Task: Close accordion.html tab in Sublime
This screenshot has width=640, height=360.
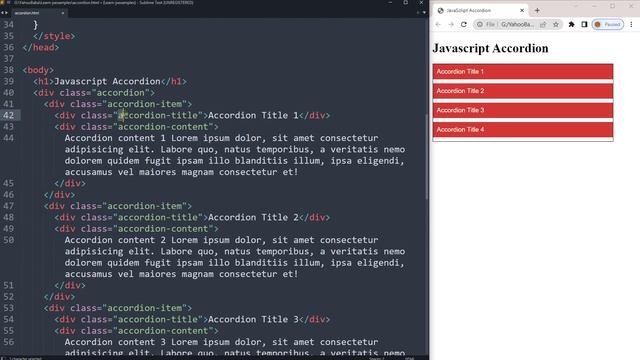Action: 62,13
